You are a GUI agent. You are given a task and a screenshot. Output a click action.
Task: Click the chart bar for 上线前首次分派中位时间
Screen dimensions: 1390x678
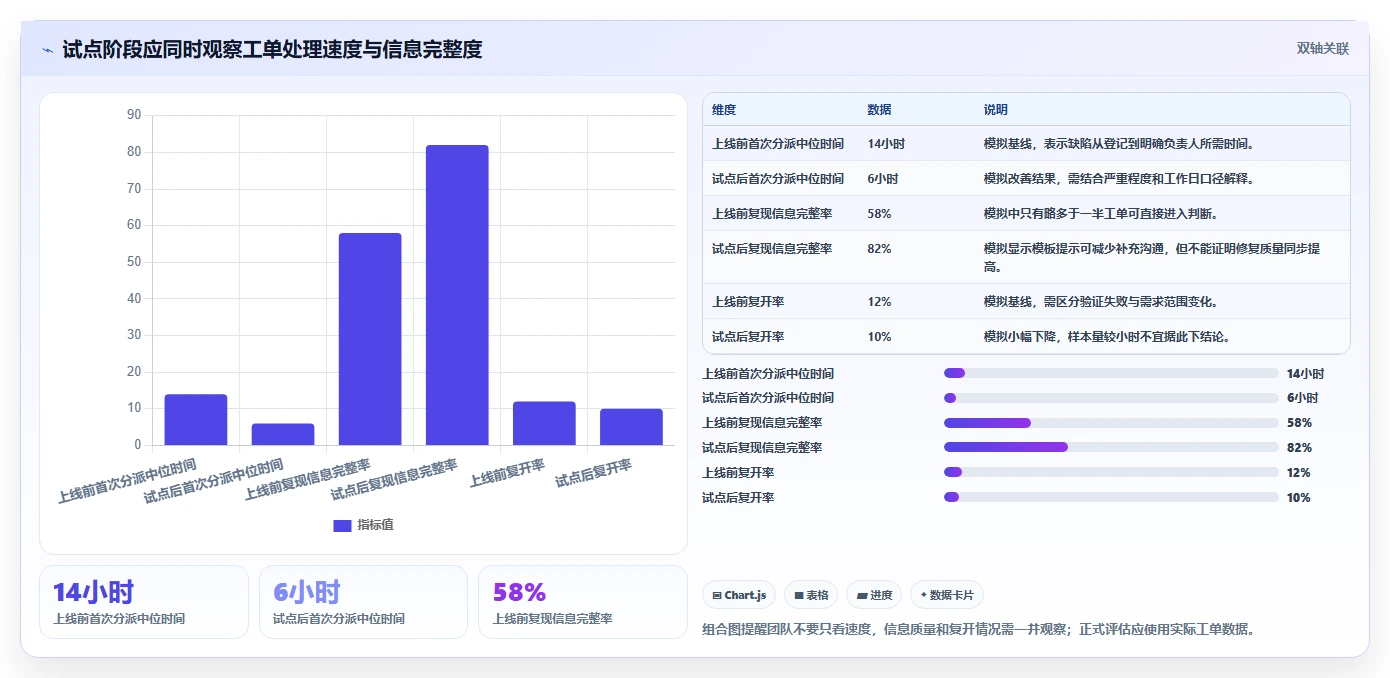196,420
